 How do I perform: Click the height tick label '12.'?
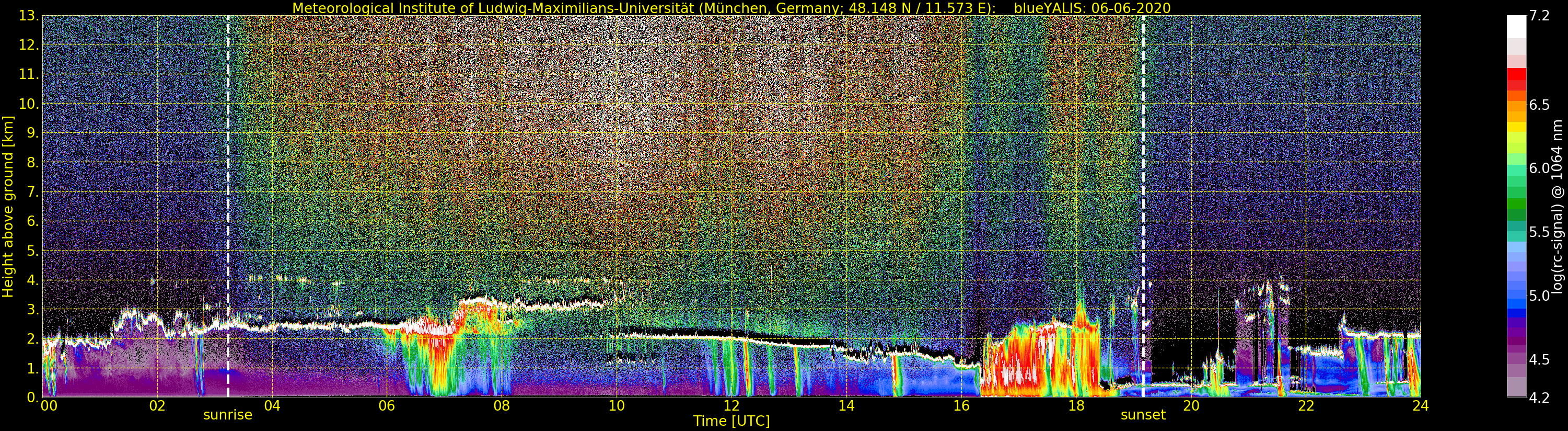pos(29,45)
